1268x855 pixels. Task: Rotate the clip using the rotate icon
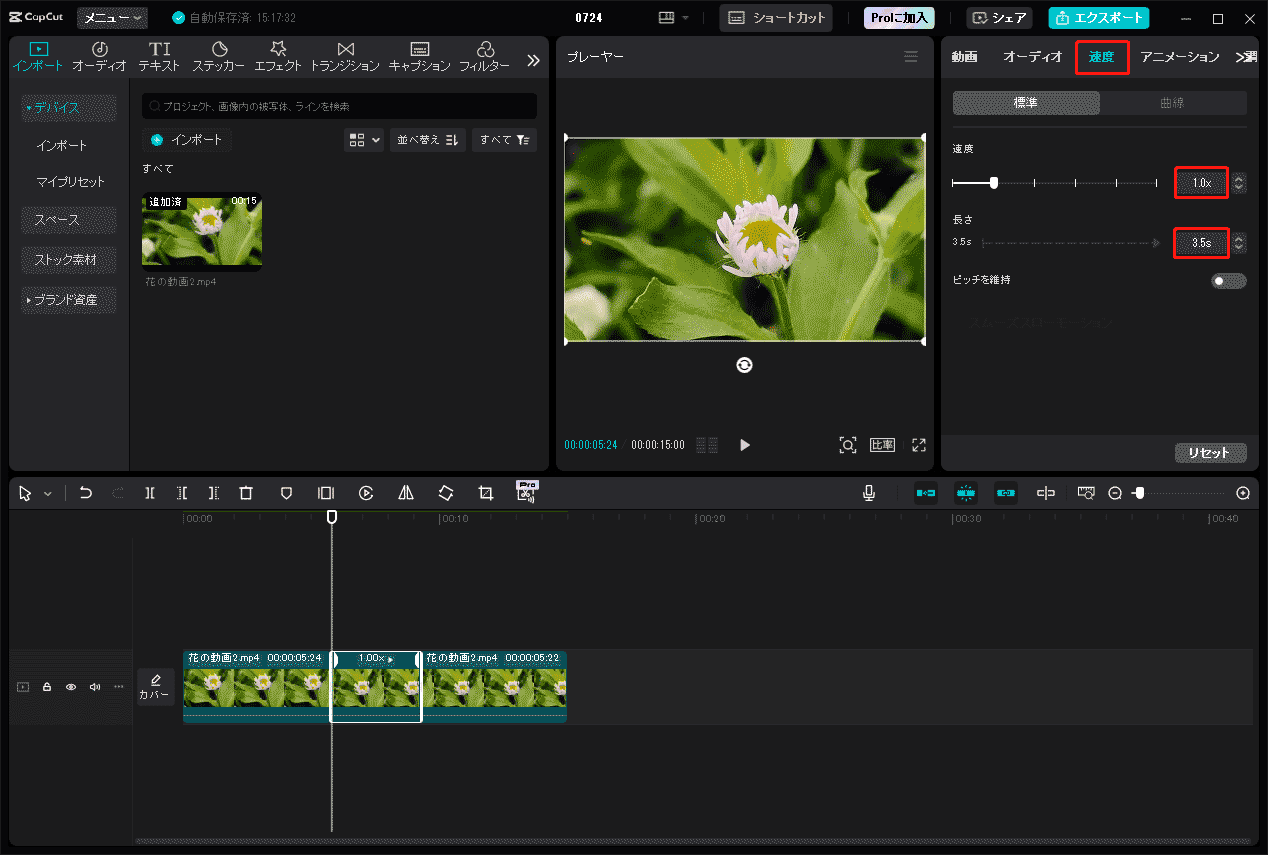[x=446, y=493]
